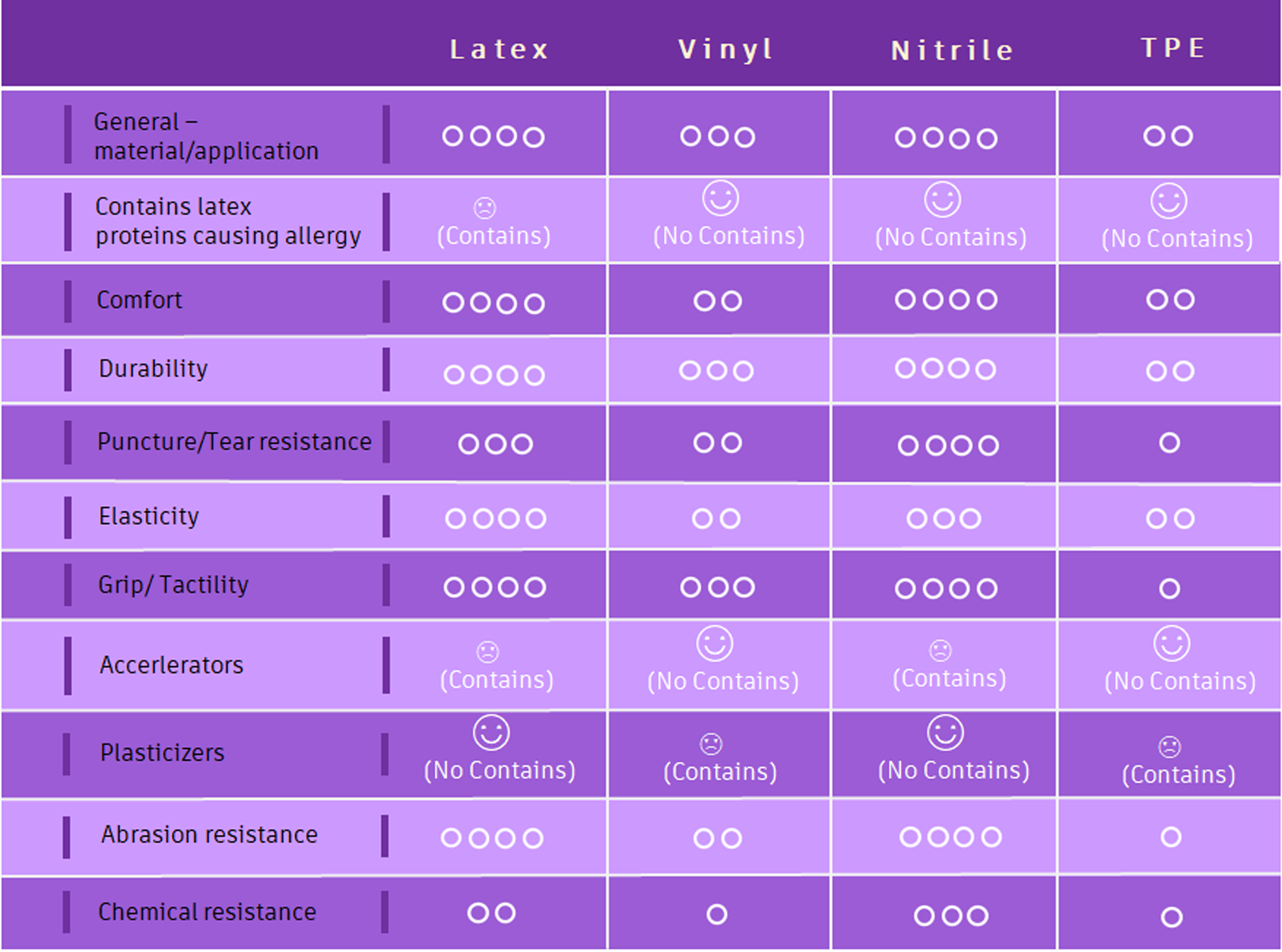Click the single circle for TPE Grip/Tactility

(x=1170, y=588)
